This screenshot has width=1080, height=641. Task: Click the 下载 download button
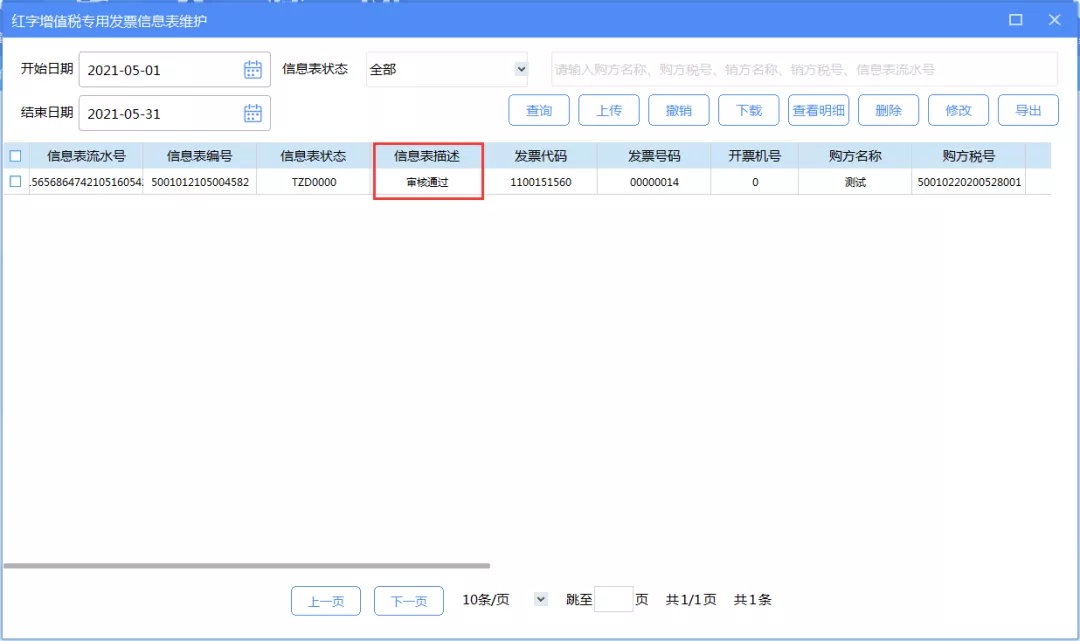pos(748,111)
